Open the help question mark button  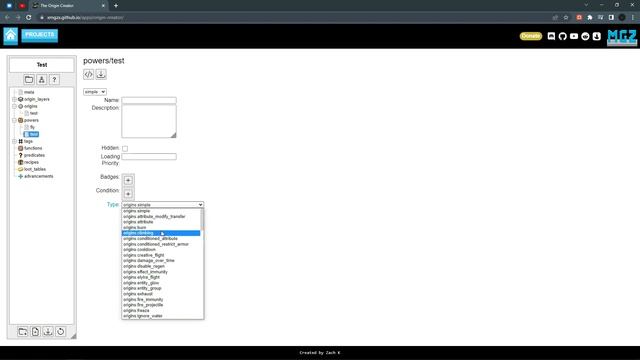[54, 80]
